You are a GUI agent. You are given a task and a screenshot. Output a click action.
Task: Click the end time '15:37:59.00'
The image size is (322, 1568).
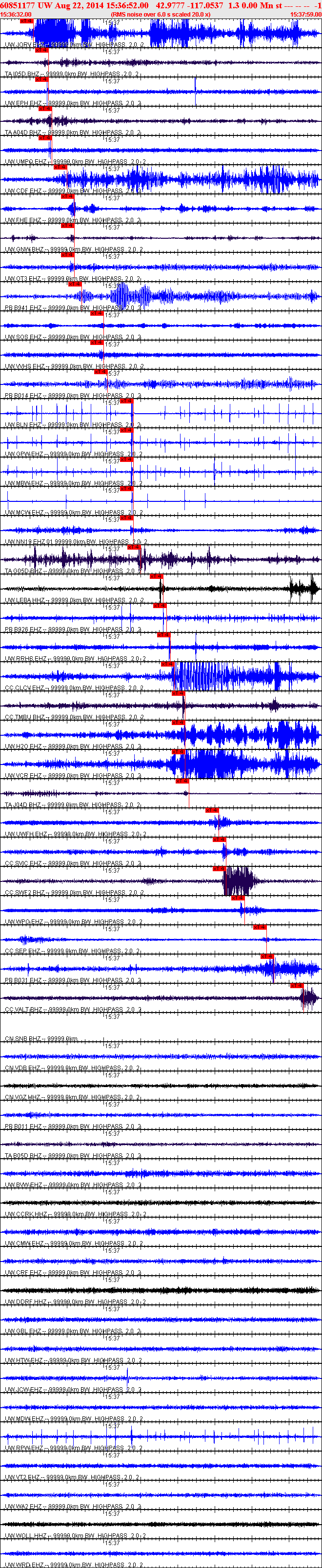[305, 14]
